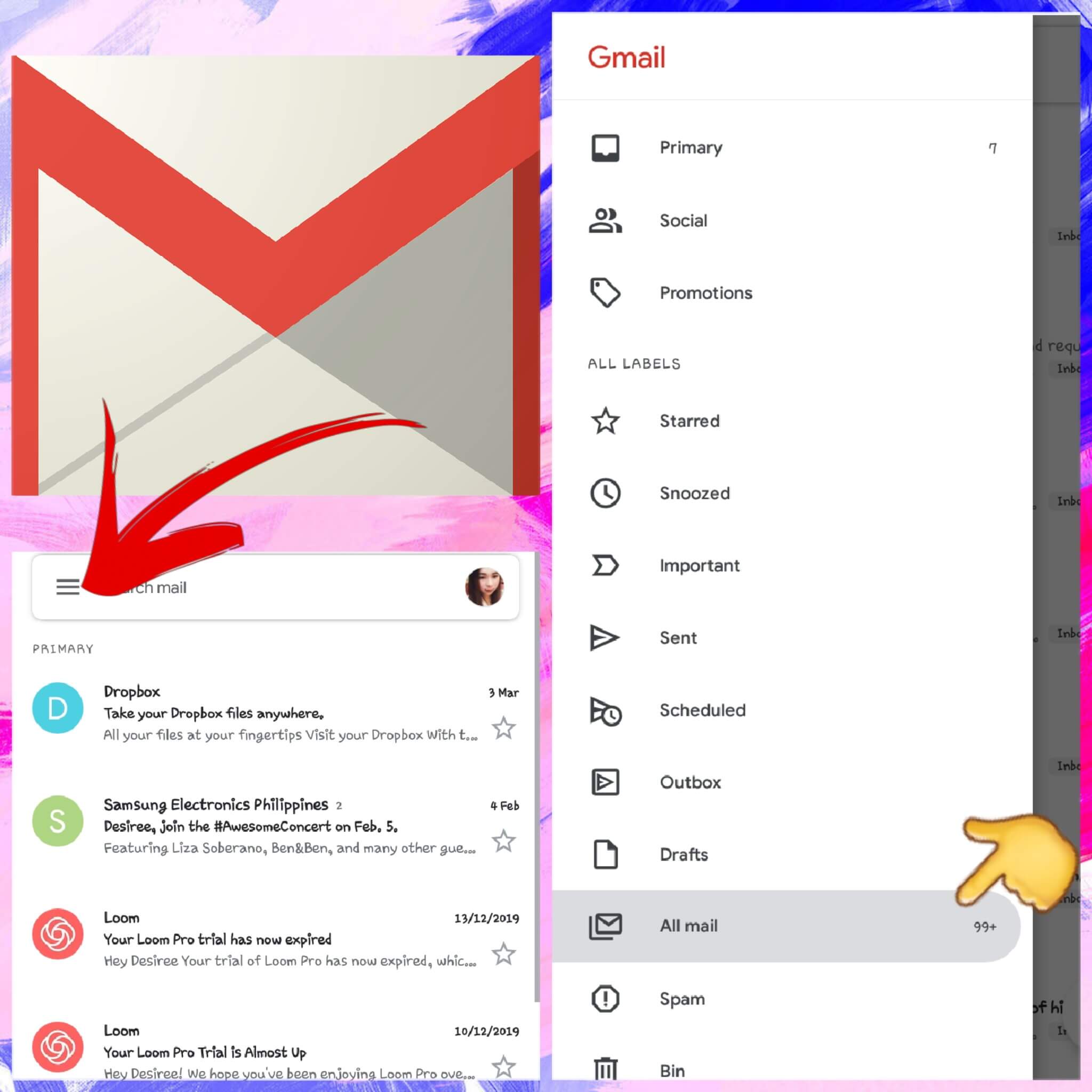This screenshot has height=1092, width=1092.
Task: Toggle star on Dropbox email
Action: [x=506, y=726]
